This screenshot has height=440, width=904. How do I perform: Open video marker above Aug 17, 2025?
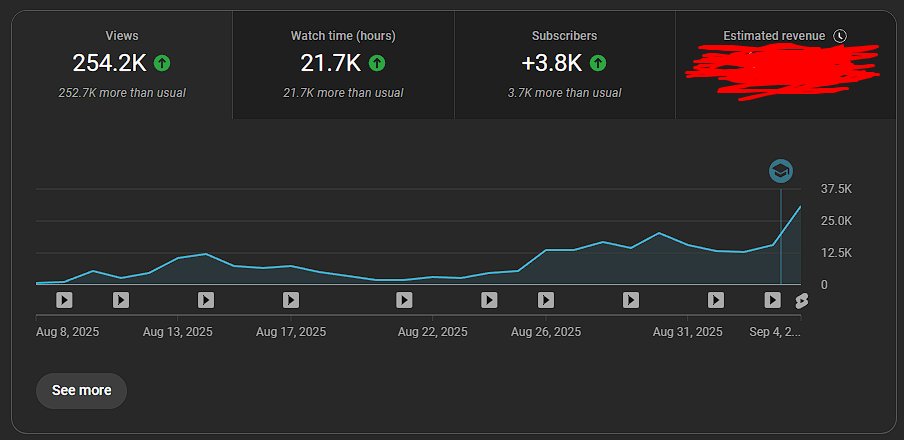(291, 300)
